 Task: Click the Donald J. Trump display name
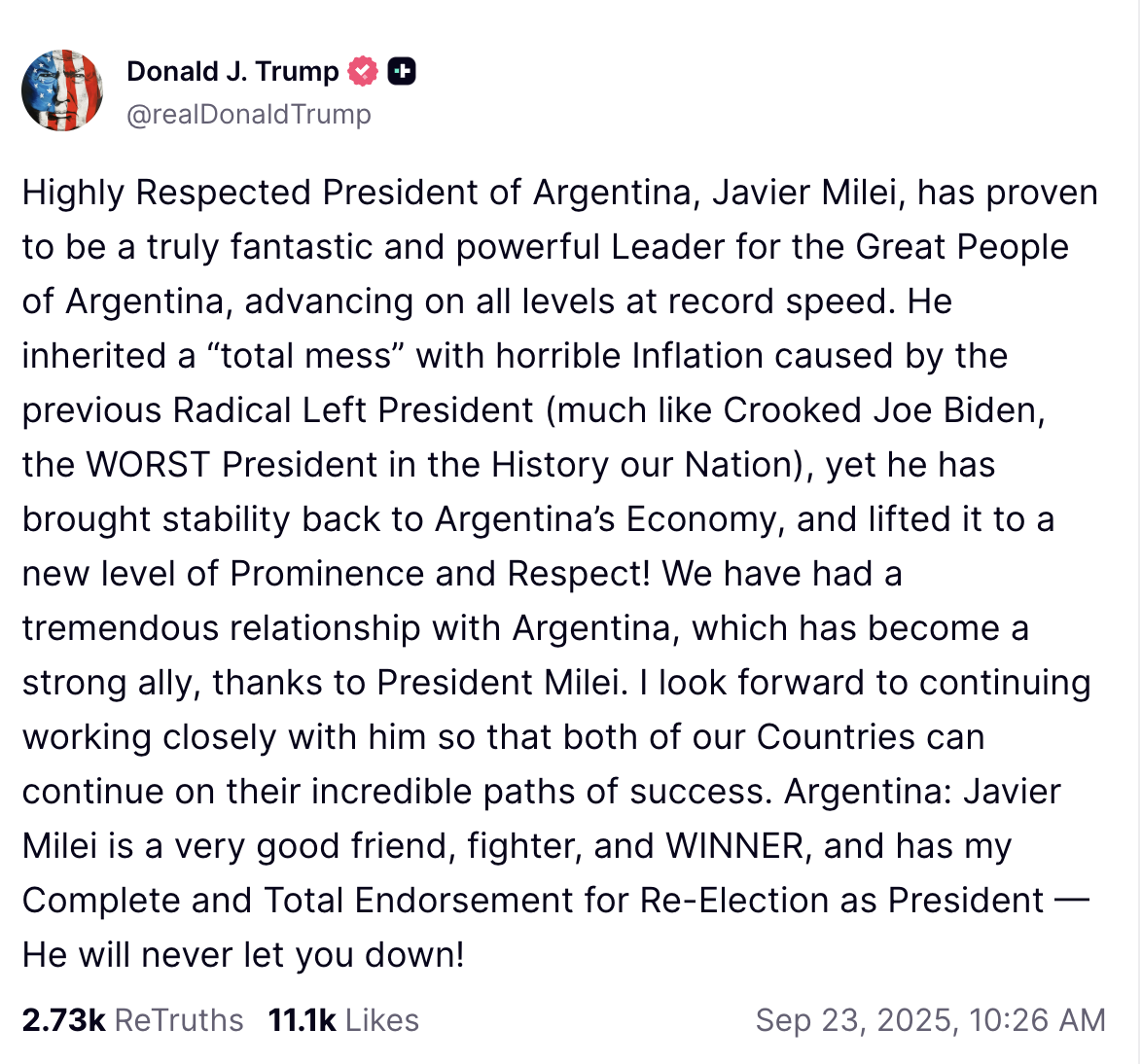(x=232, y=71)
